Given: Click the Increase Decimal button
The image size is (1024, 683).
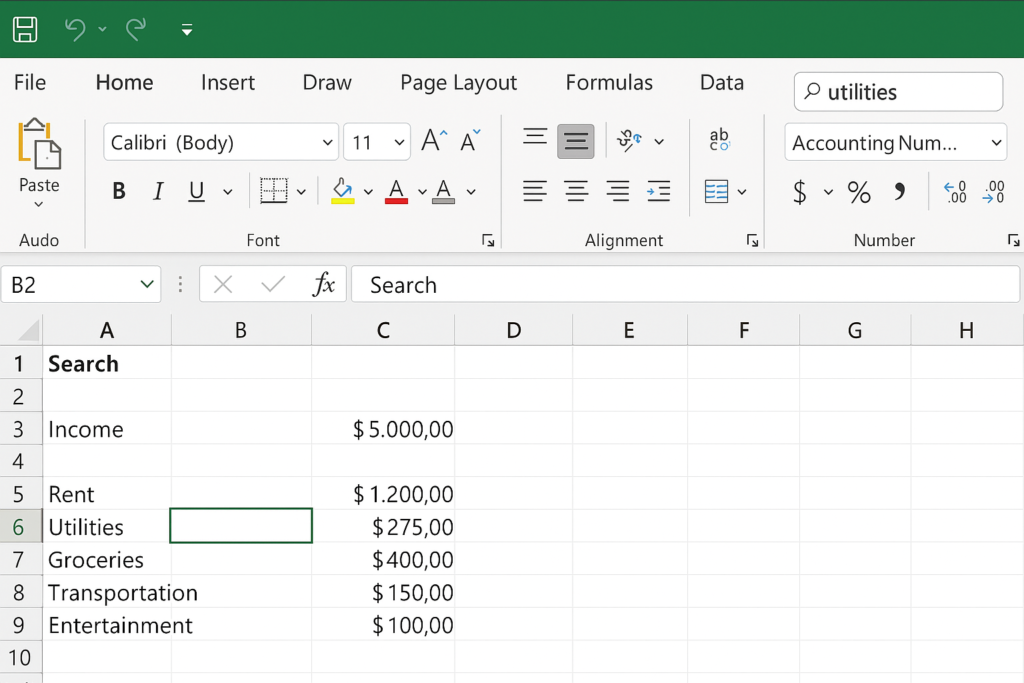Looking at the screenshot, I should point(955,191).
